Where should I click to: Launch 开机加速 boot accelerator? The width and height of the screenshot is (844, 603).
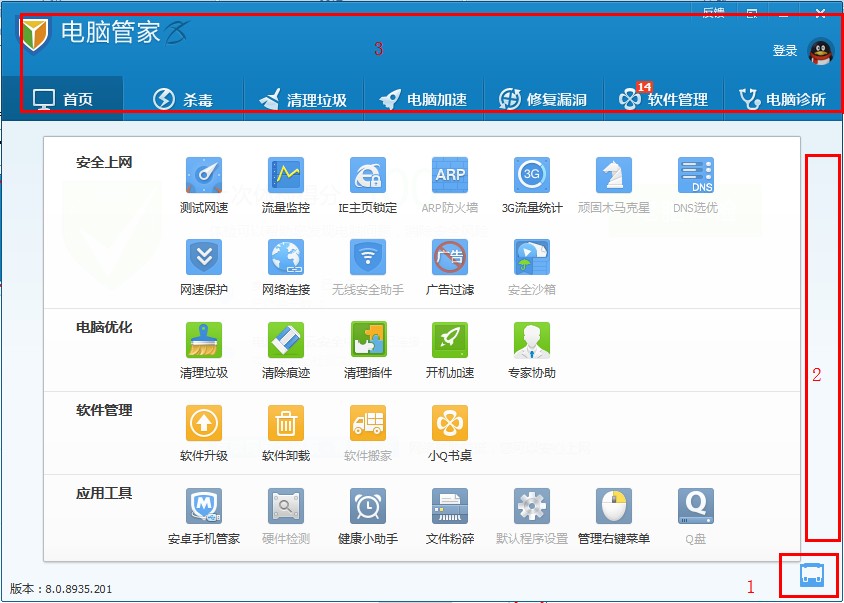point(449,350)
